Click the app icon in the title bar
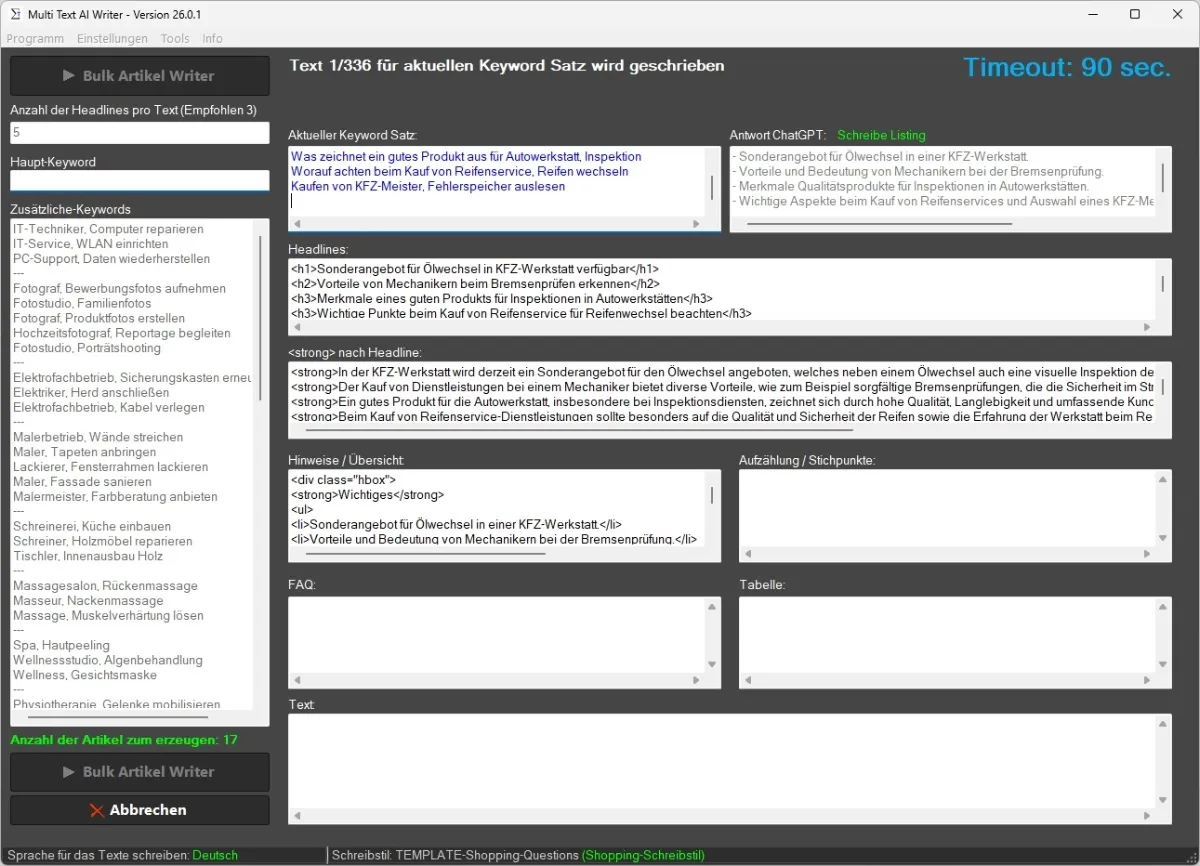Viewport: 1200px width, 866px height. point(15,14)
